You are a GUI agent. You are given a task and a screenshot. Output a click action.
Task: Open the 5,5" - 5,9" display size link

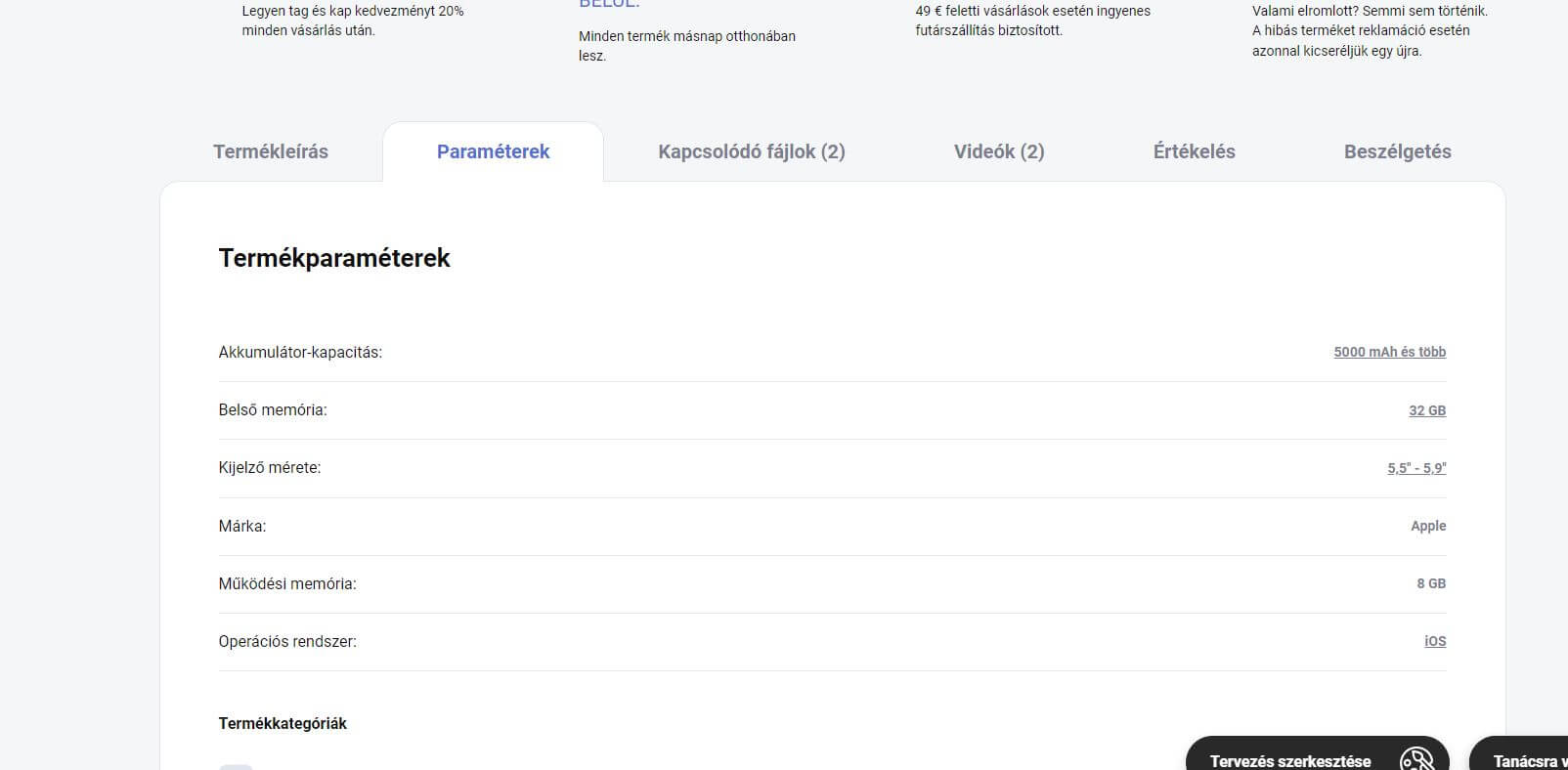click(1416, 468)
